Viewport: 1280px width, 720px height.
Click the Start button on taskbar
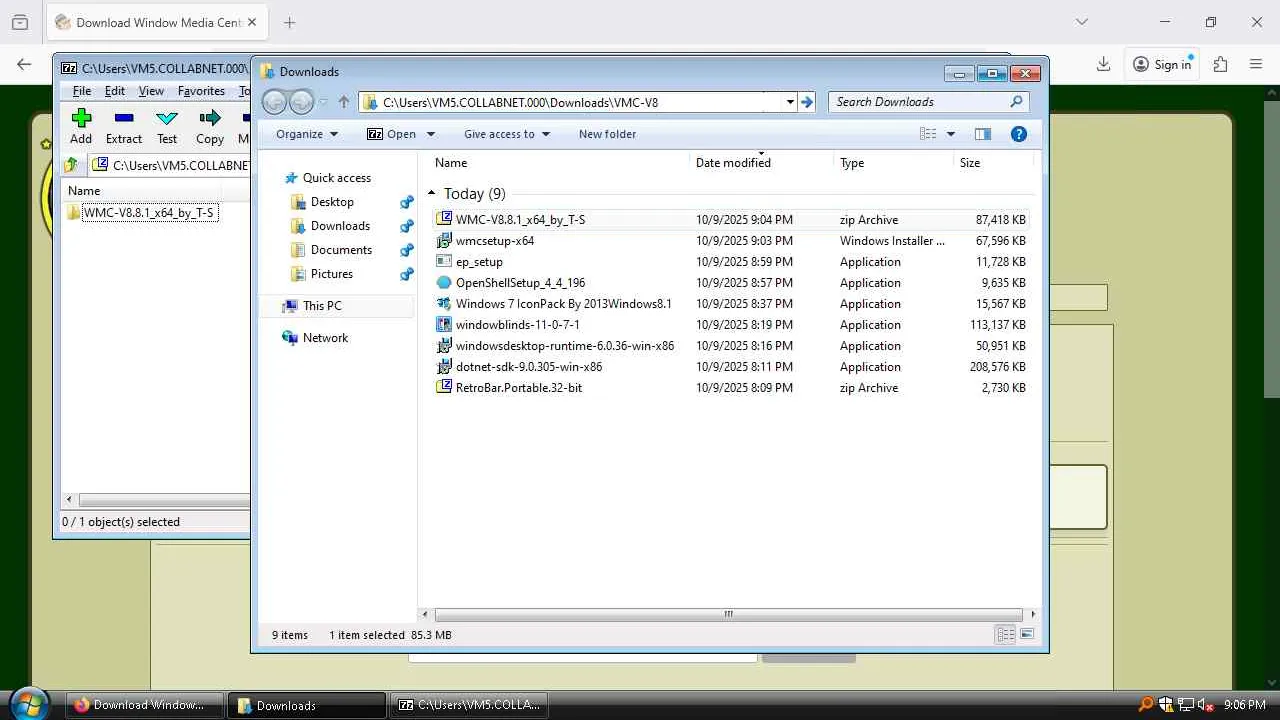(28, 704)
